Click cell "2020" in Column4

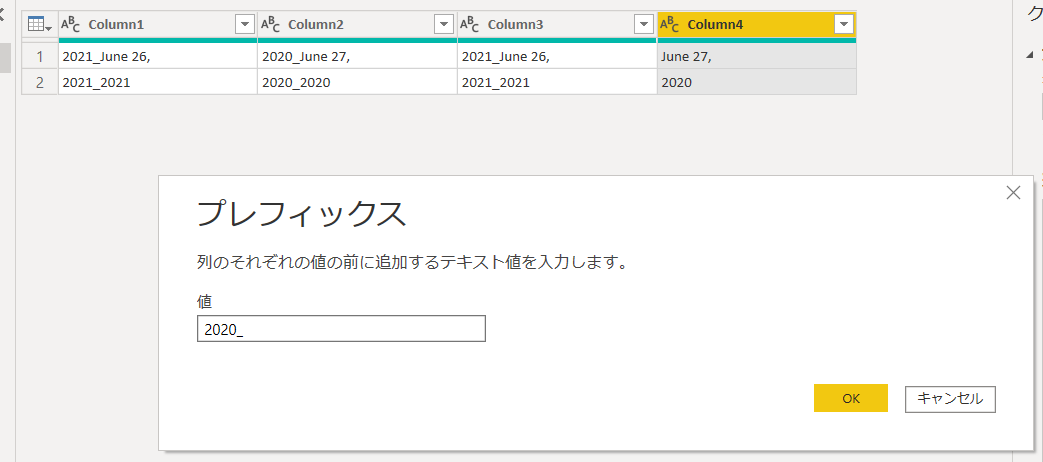(x=756, y=82)
